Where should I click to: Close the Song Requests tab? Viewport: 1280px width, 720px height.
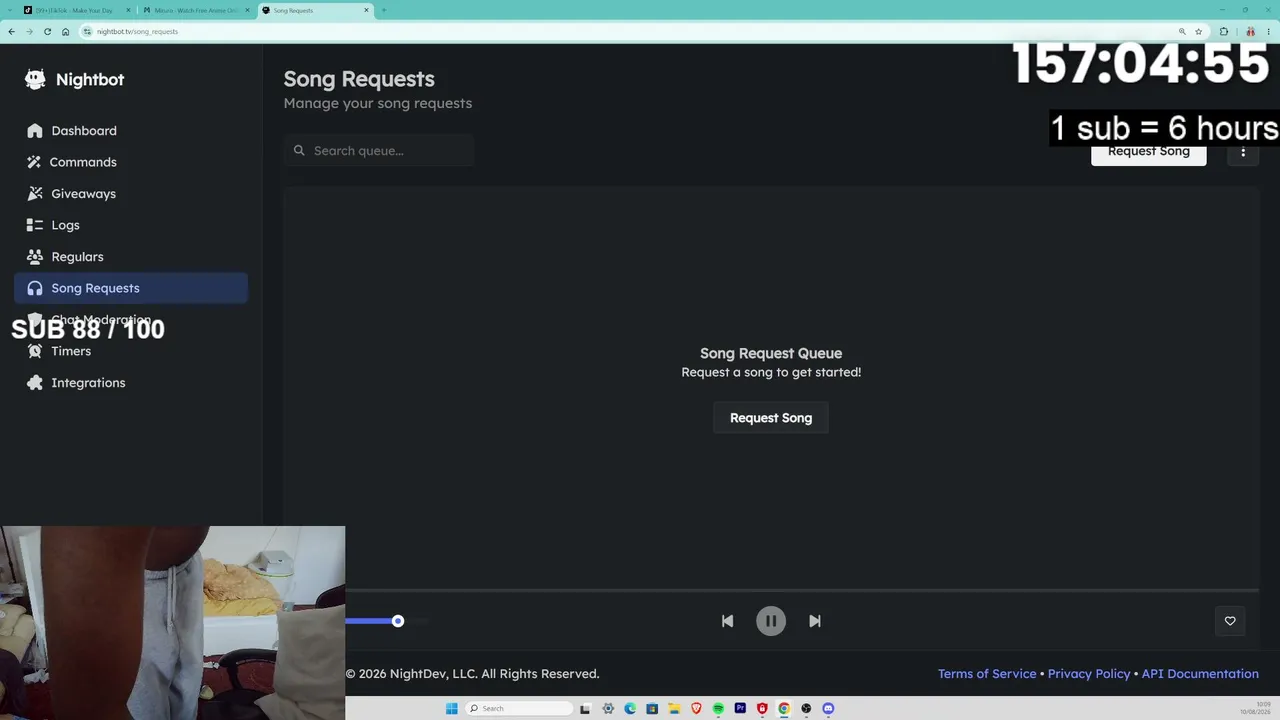tap(367, 10)
